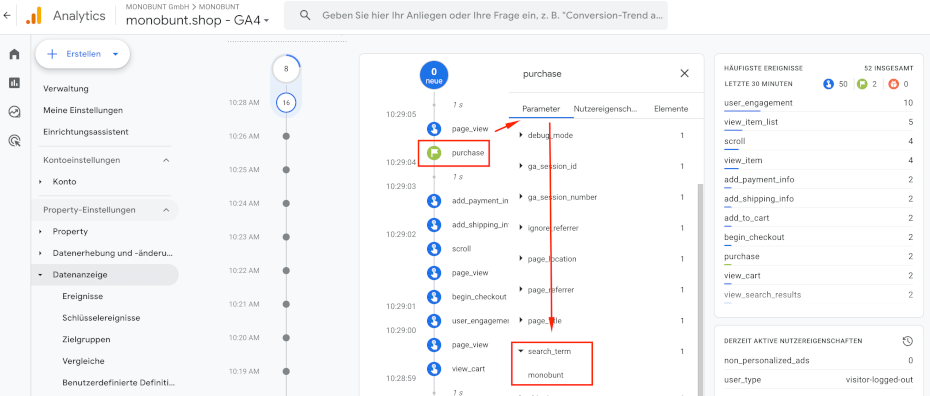The image size is (930, 396).
Task: Expand the Property tree item
Action: pyautogui.click(x=40, y=231)
